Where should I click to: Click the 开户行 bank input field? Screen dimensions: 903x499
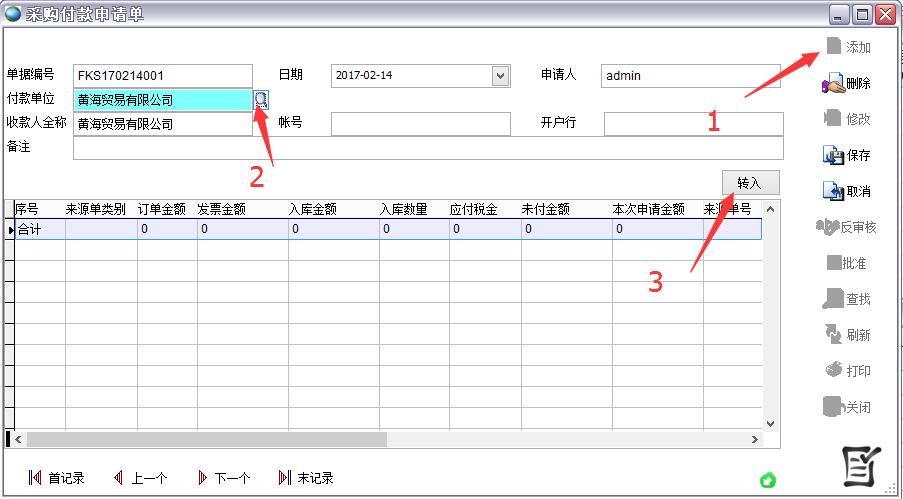pyautogui.click(x=693, y=124)
